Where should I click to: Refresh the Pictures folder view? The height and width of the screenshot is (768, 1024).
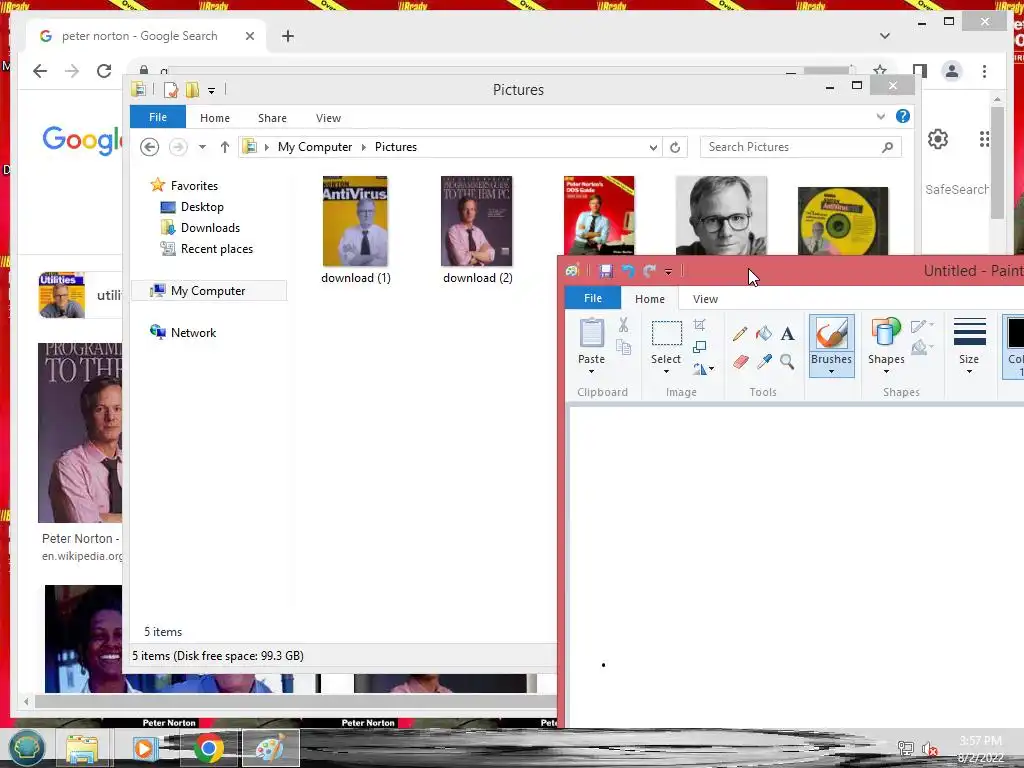click(675, 147)
